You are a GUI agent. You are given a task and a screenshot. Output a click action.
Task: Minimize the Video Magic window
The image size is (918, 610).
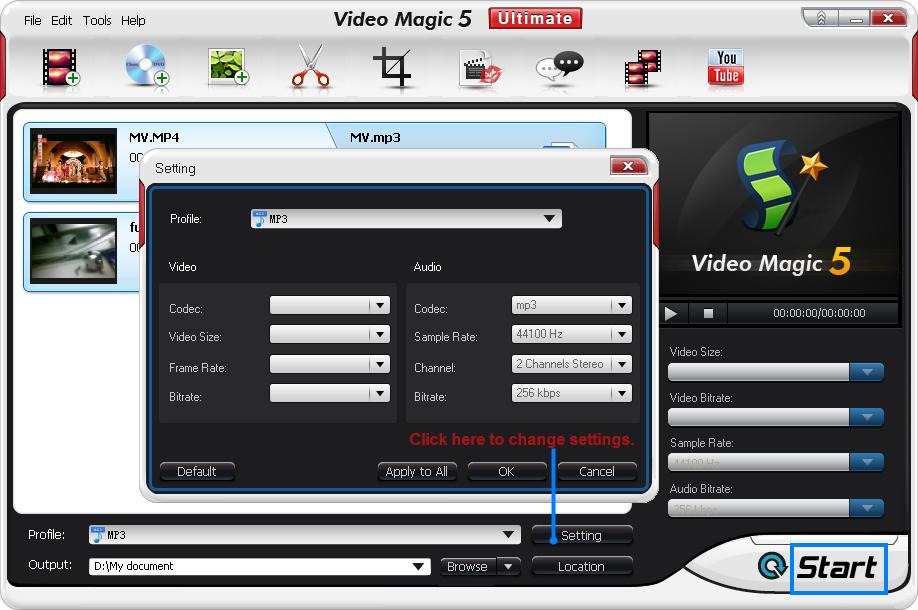click(856, 19)
